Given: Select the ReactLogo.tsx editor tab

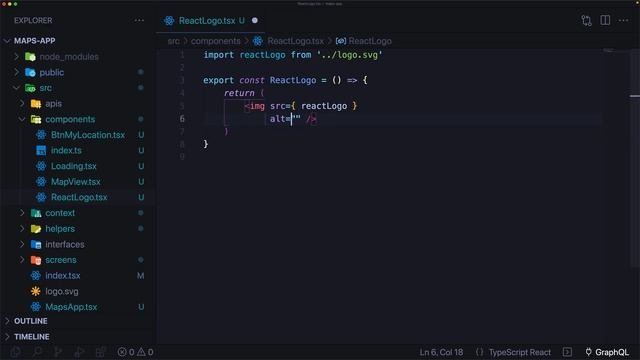Looking at the screenshot, I should (x=211, y=20).
